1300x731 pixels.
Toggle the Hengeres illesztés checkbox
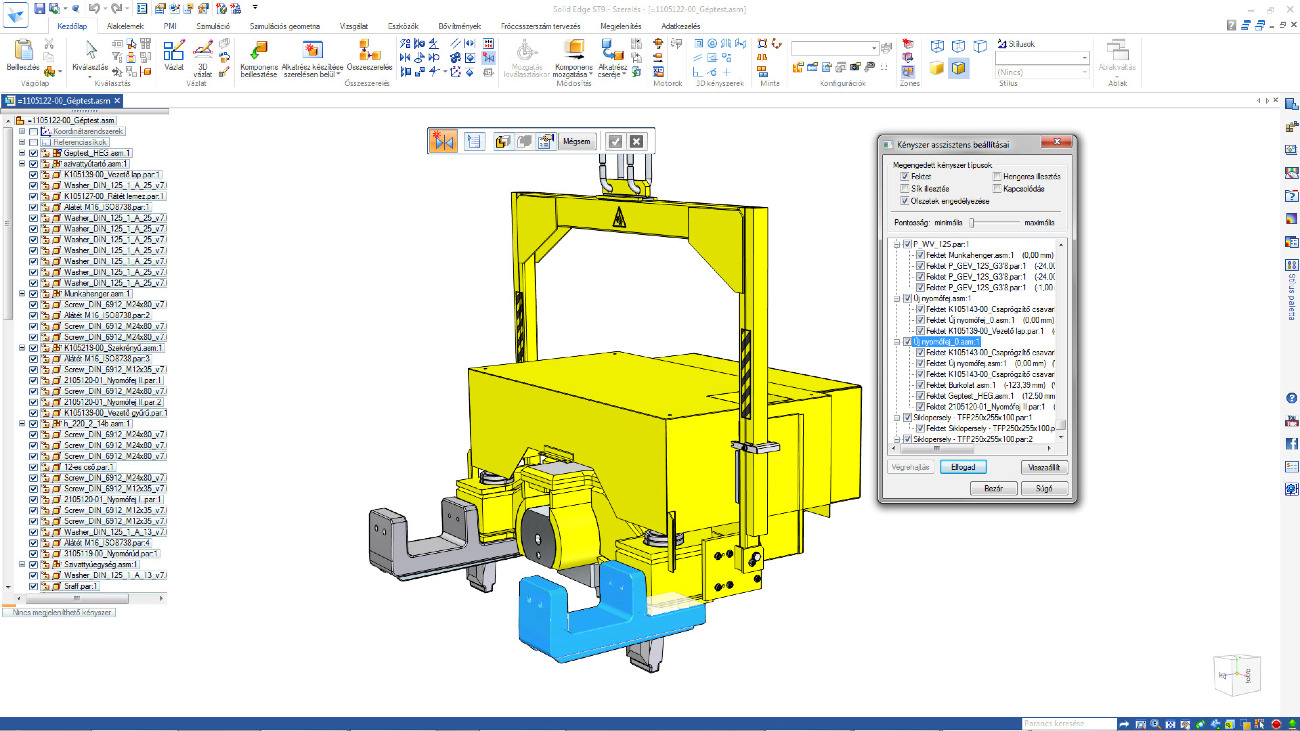tap(996, 176)
